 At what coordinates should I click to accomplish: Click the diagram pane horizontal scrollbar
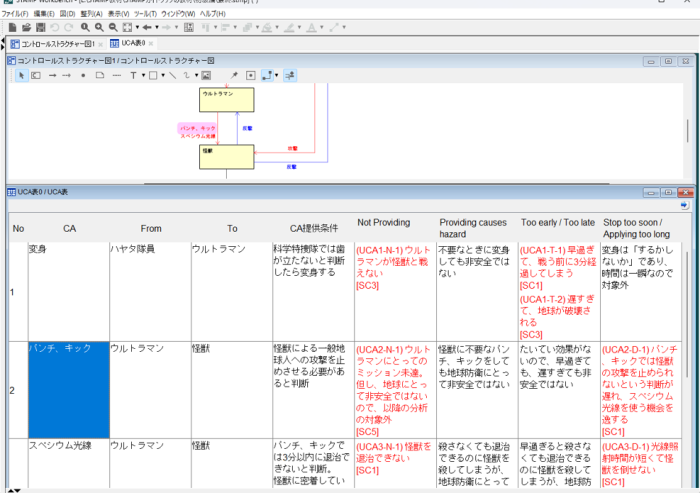(376, 183)
